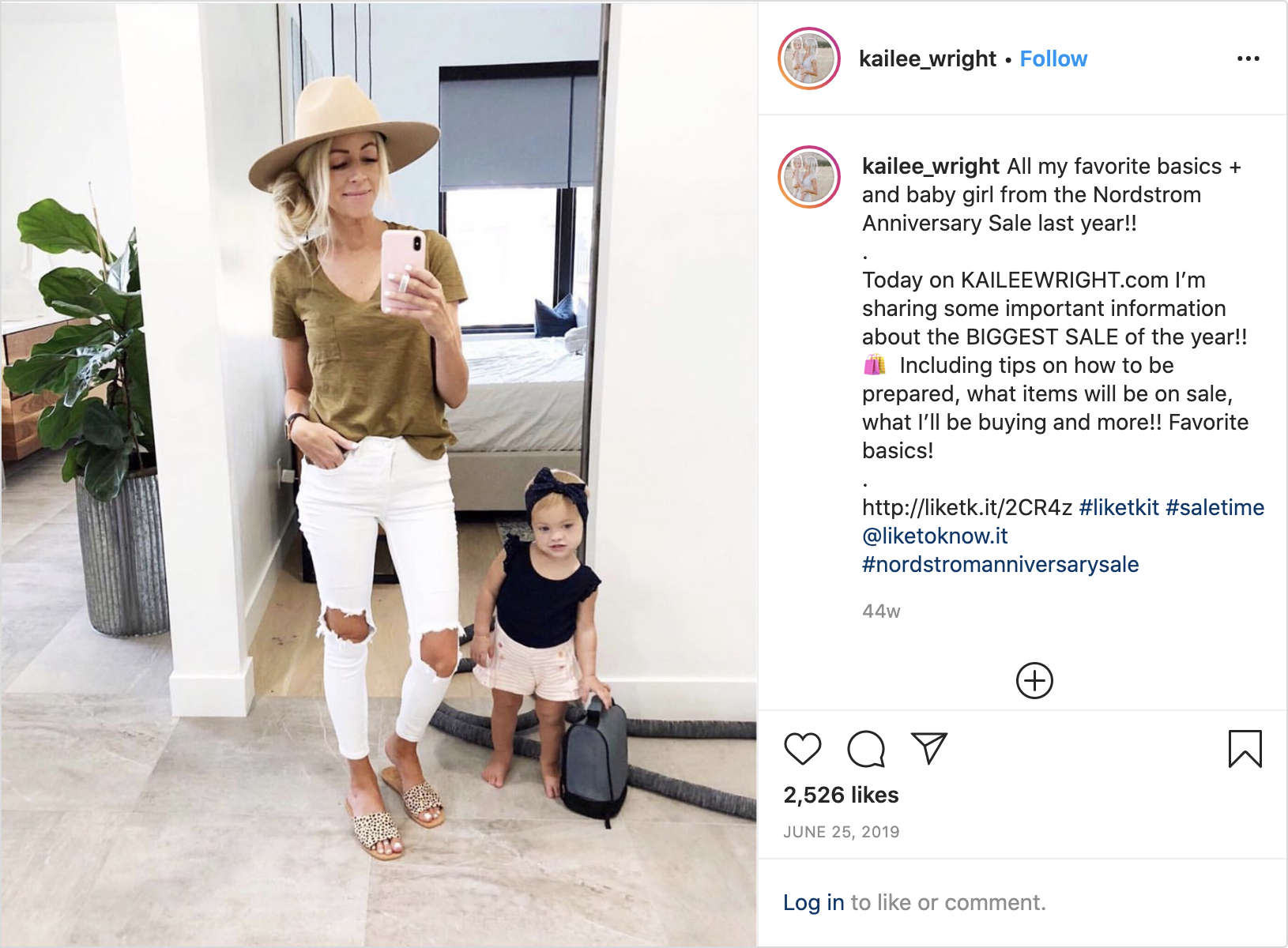This screenshot has height=948, width=1288.
Task: Visit the @liketoknow.it mention
Action: point(935,536)
